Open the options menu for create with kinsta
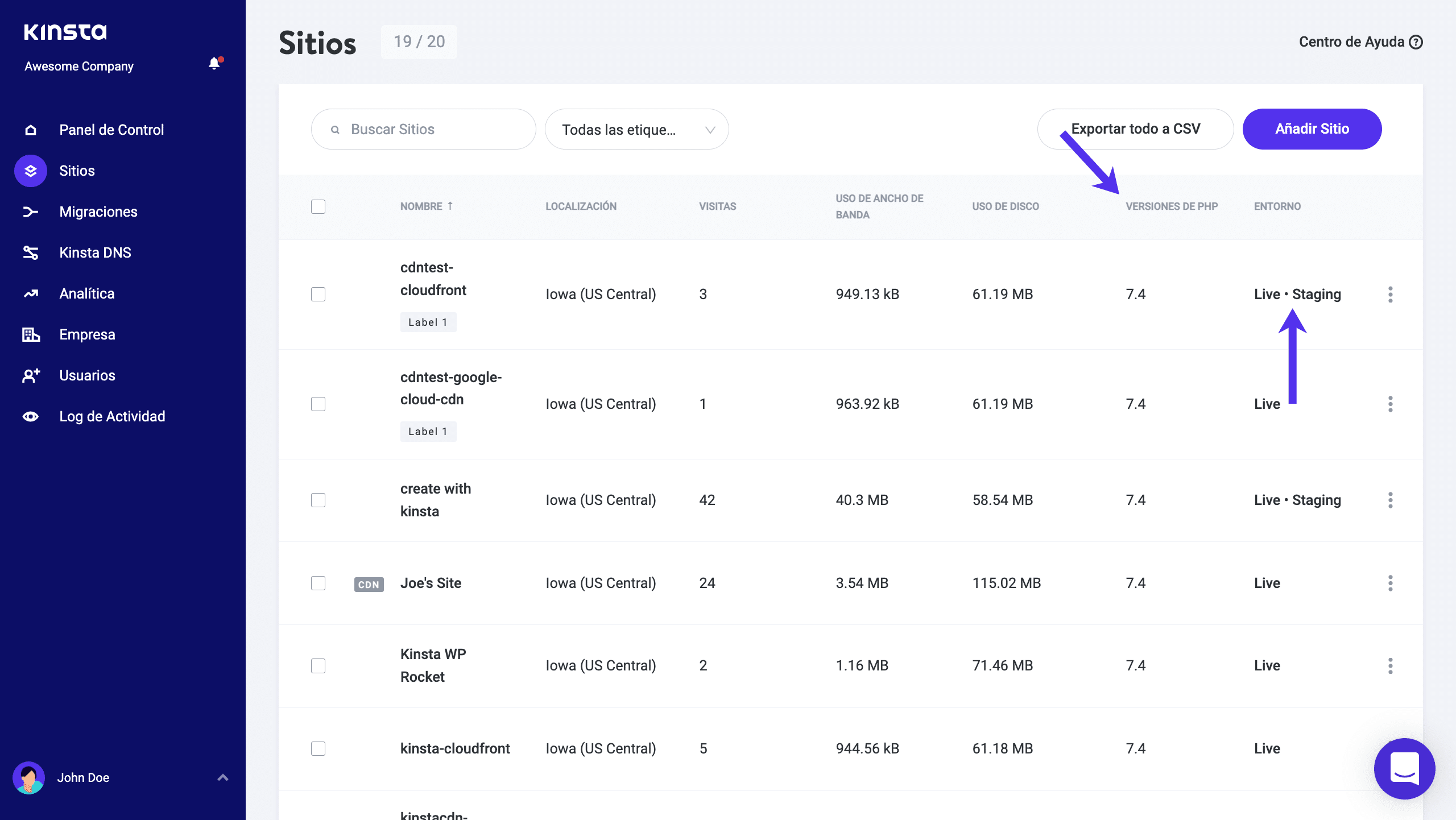Image resolution: width=1456 pixels, height=820 pixels. (x=1391, y=500)
